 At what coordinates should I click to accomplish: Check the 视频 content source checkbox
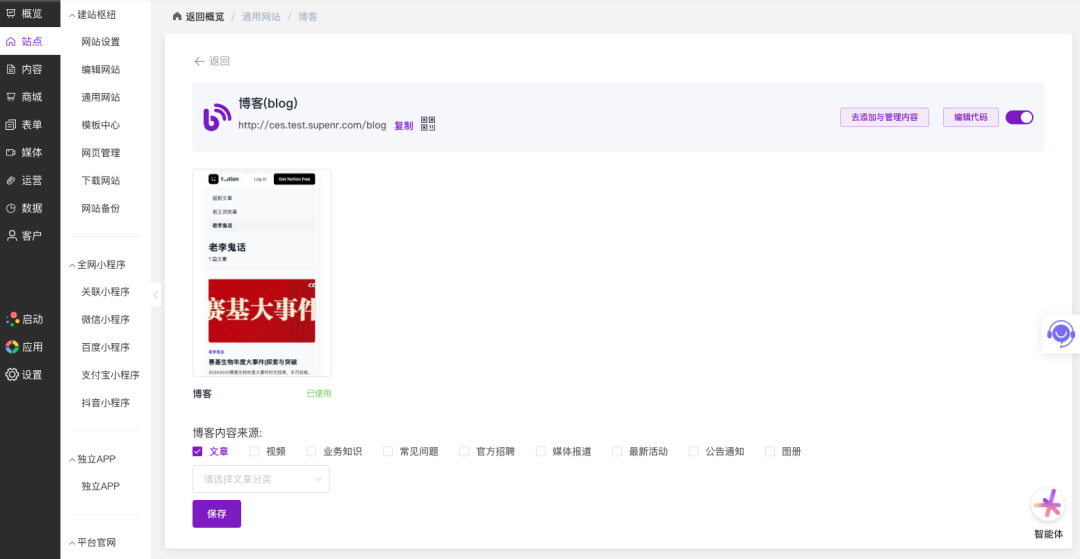[x=254, y=451]
